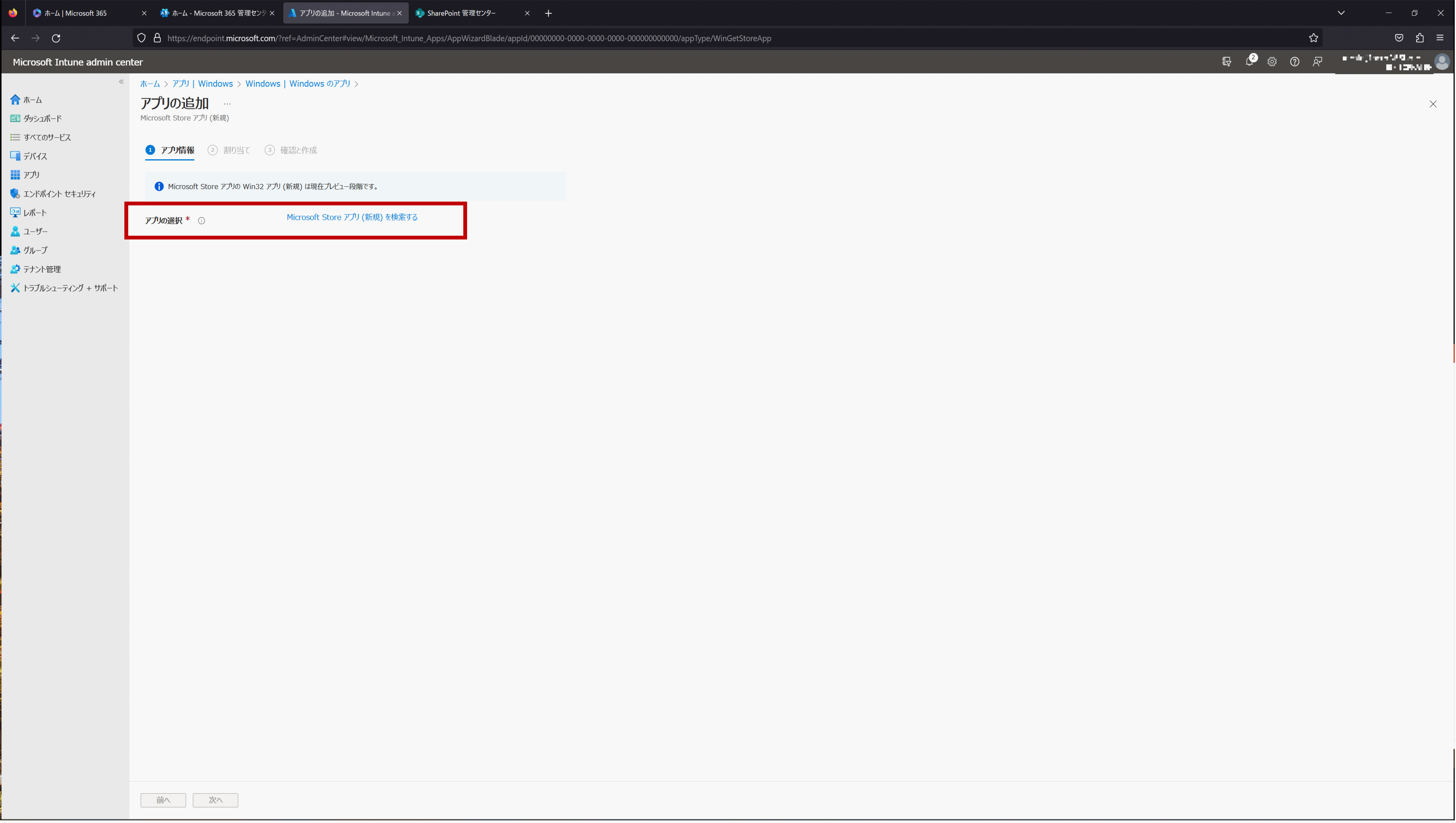This screenshot has height=823, width=1456.
Task: Open the list all tabs dropdown
Action: (1341, 13)
